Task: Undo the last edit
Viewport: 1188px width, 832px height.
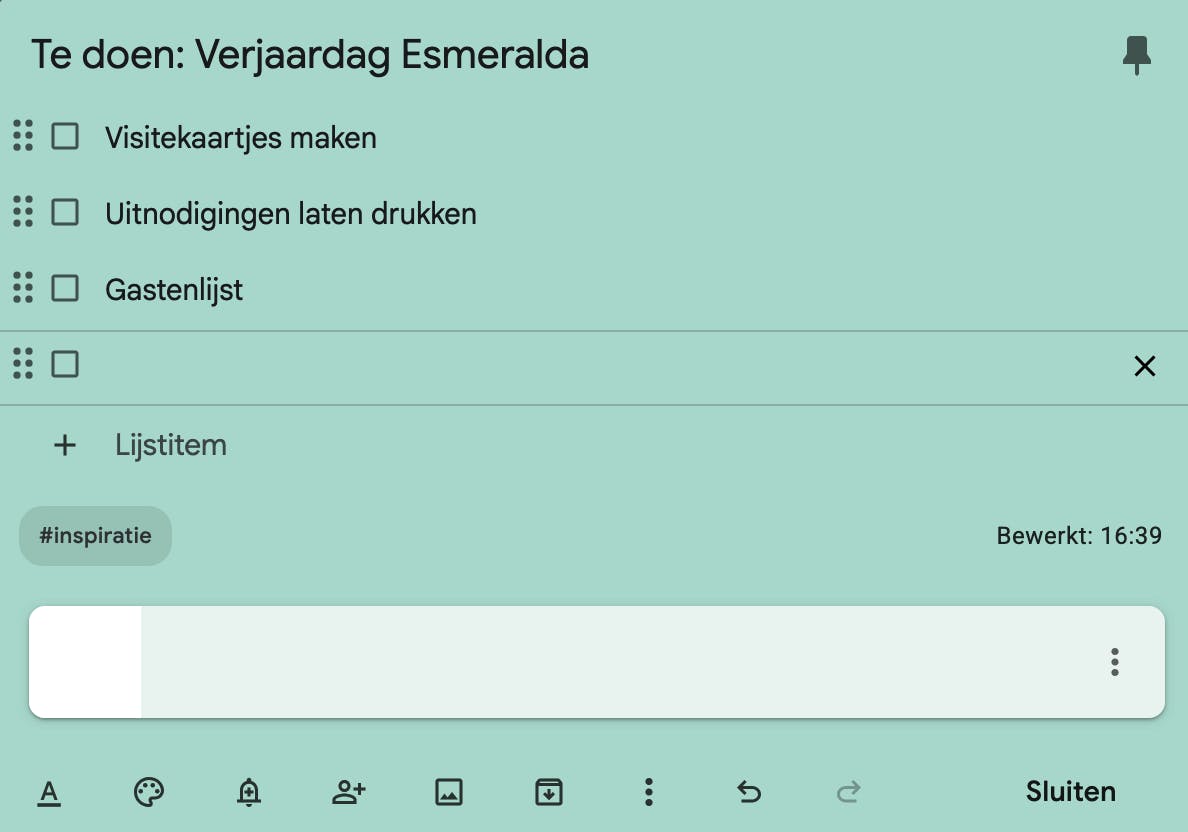Action: (x=749, y=793)
